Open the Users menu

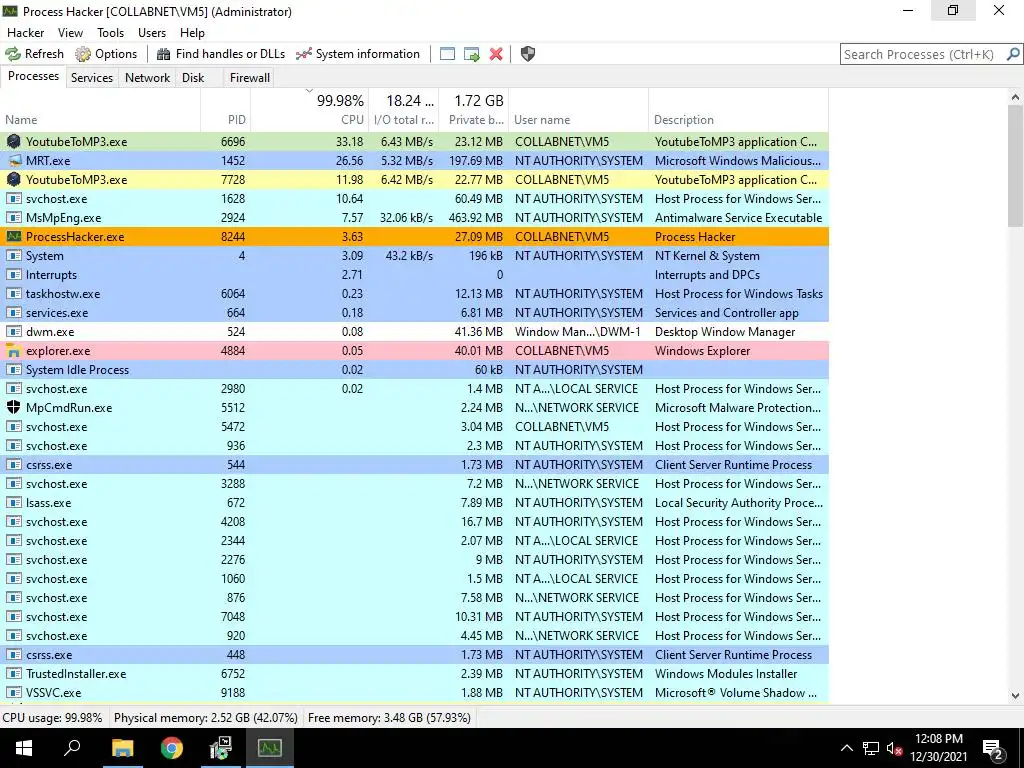coord(152,33)
